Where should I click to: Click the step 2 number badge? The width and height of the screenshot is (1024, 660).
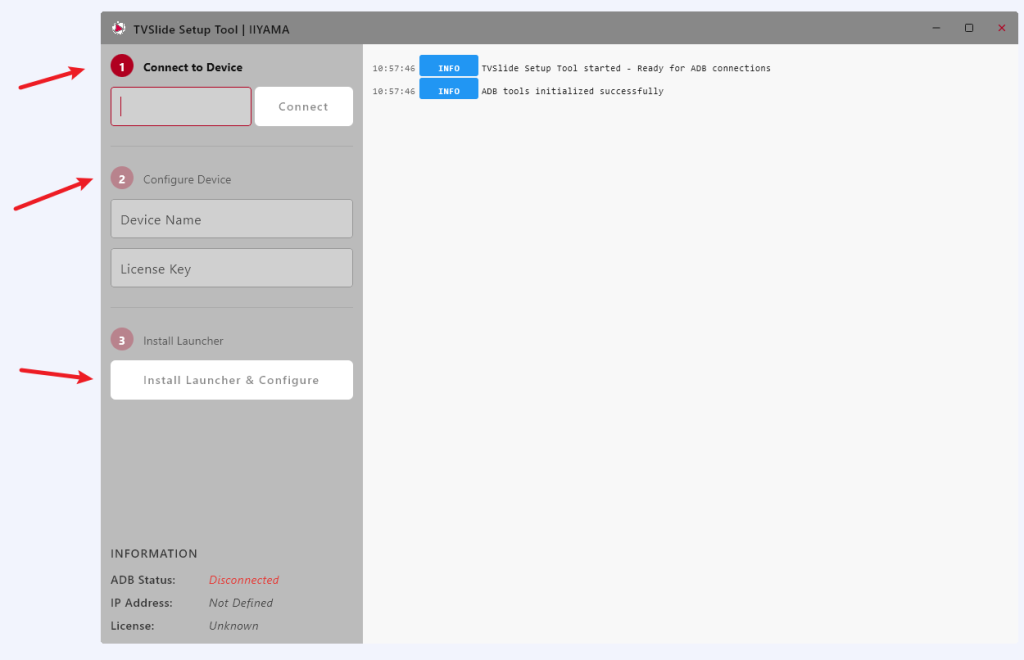tap(122, 179)
